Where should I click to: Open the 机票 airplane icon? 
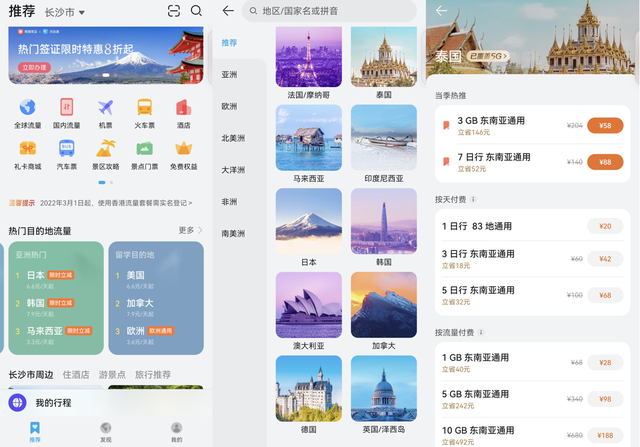point(105,107)
